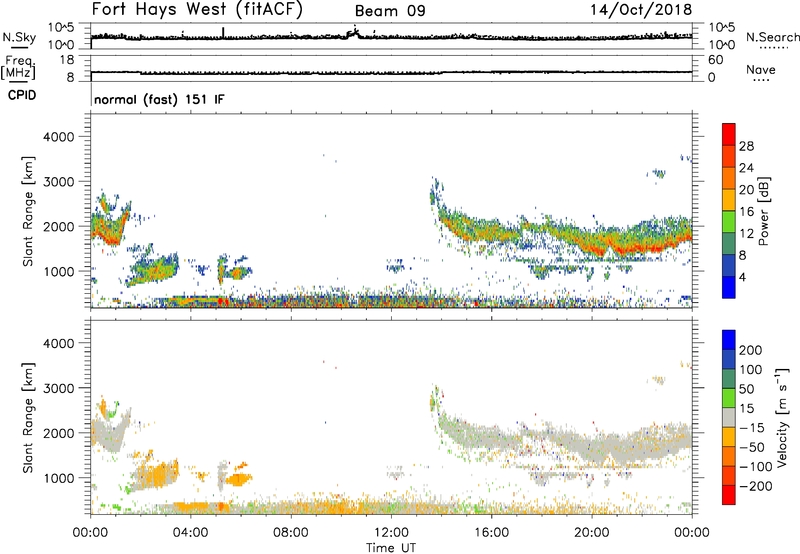The image size is (800, 554).
Task: Click the "4000" tick of the power panel
Action: tap(59, 137)
